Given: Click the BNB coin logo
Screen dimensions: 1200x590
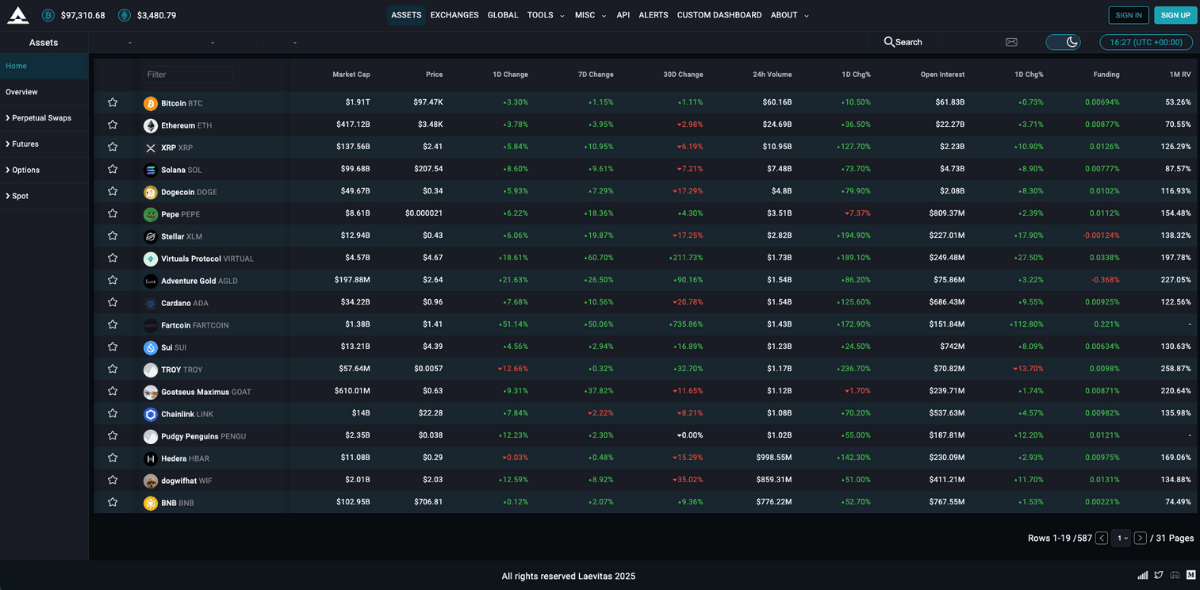Looking at the screenshot, I should (x=151, y=502).
